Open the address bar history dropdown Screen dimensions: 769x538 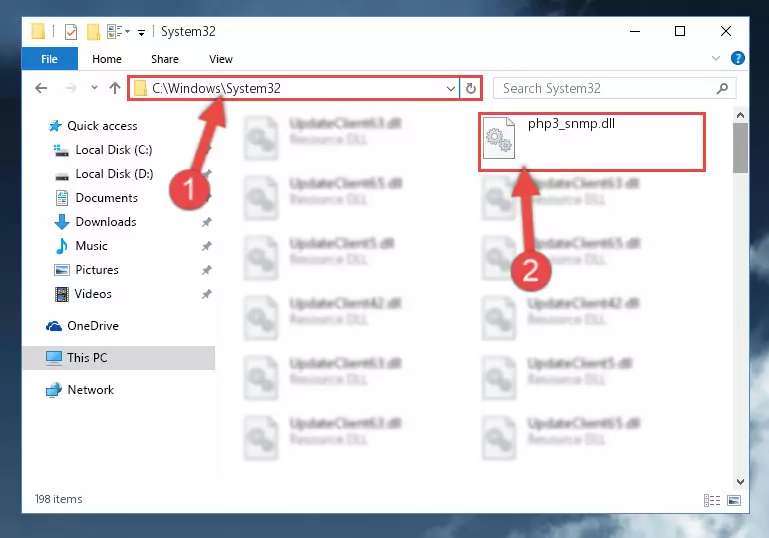tap(450, 89)
